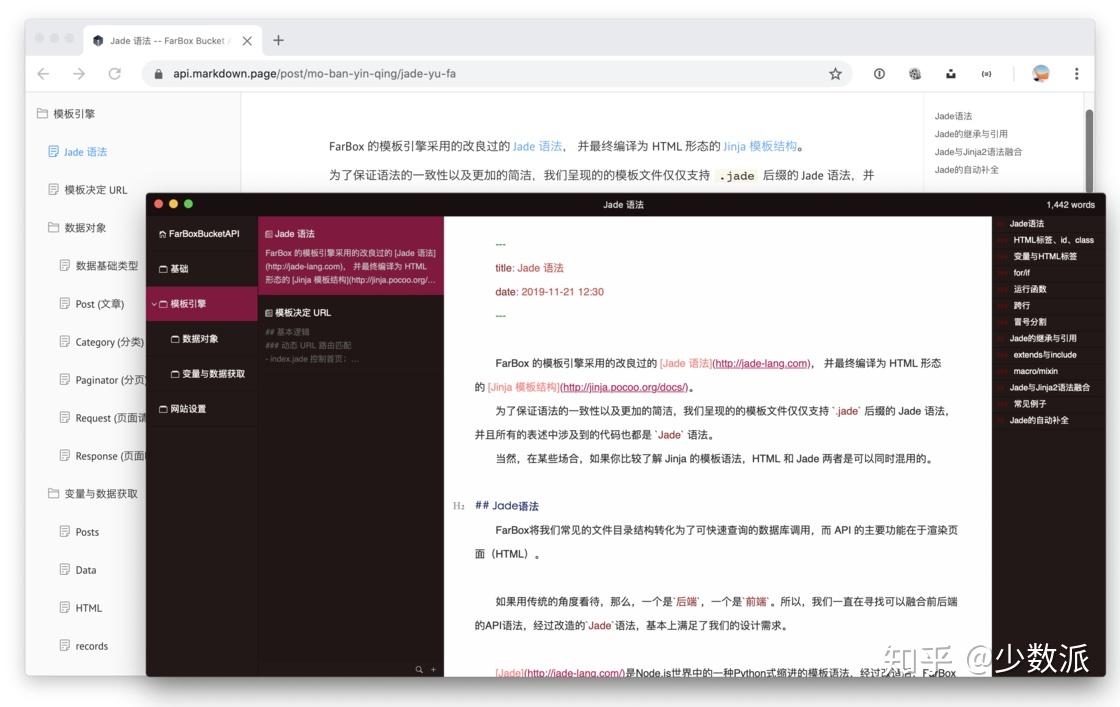Jump to 变量与HTML标签 in editor outline
The image size is (1120, 707).
[1045, 256]
